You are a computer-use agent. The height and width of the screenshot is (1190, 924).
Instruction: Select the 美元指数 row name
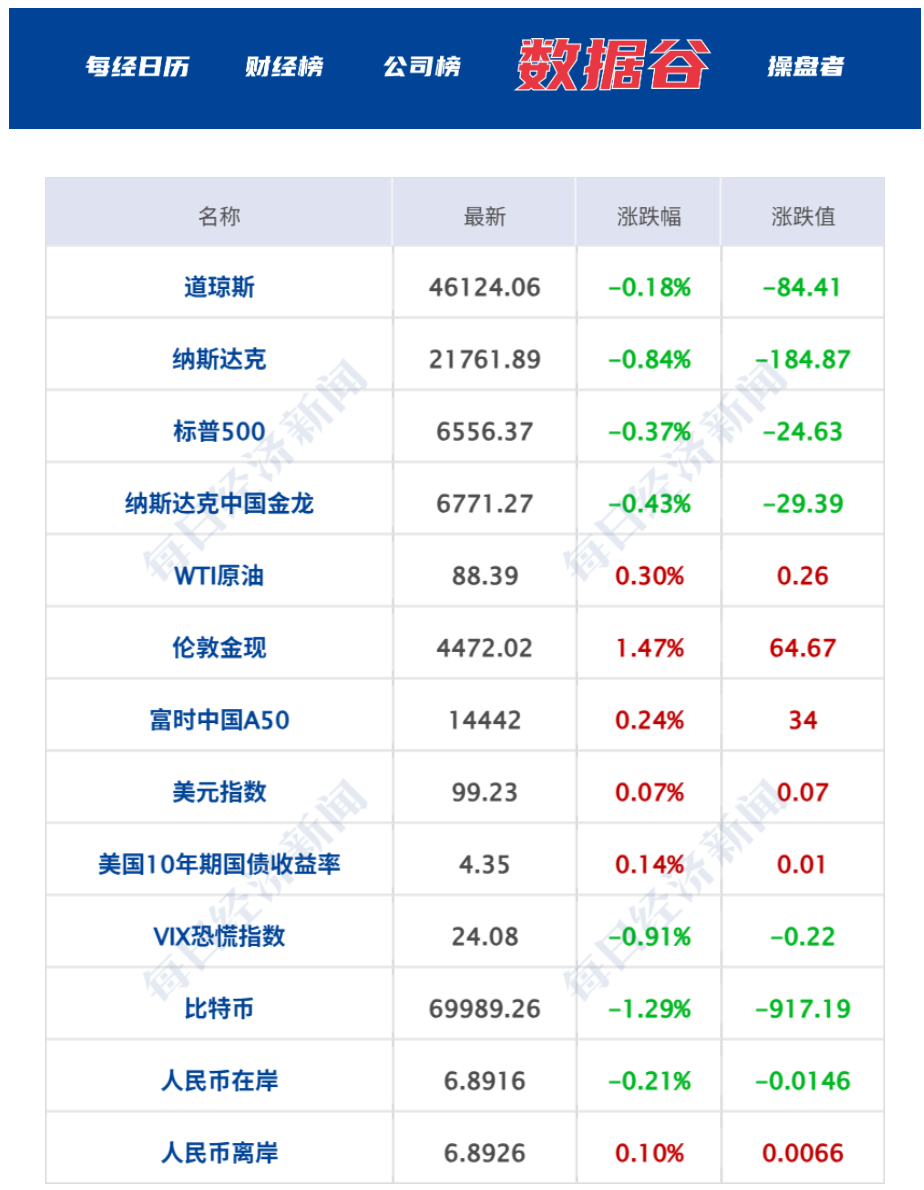[219, 792]
